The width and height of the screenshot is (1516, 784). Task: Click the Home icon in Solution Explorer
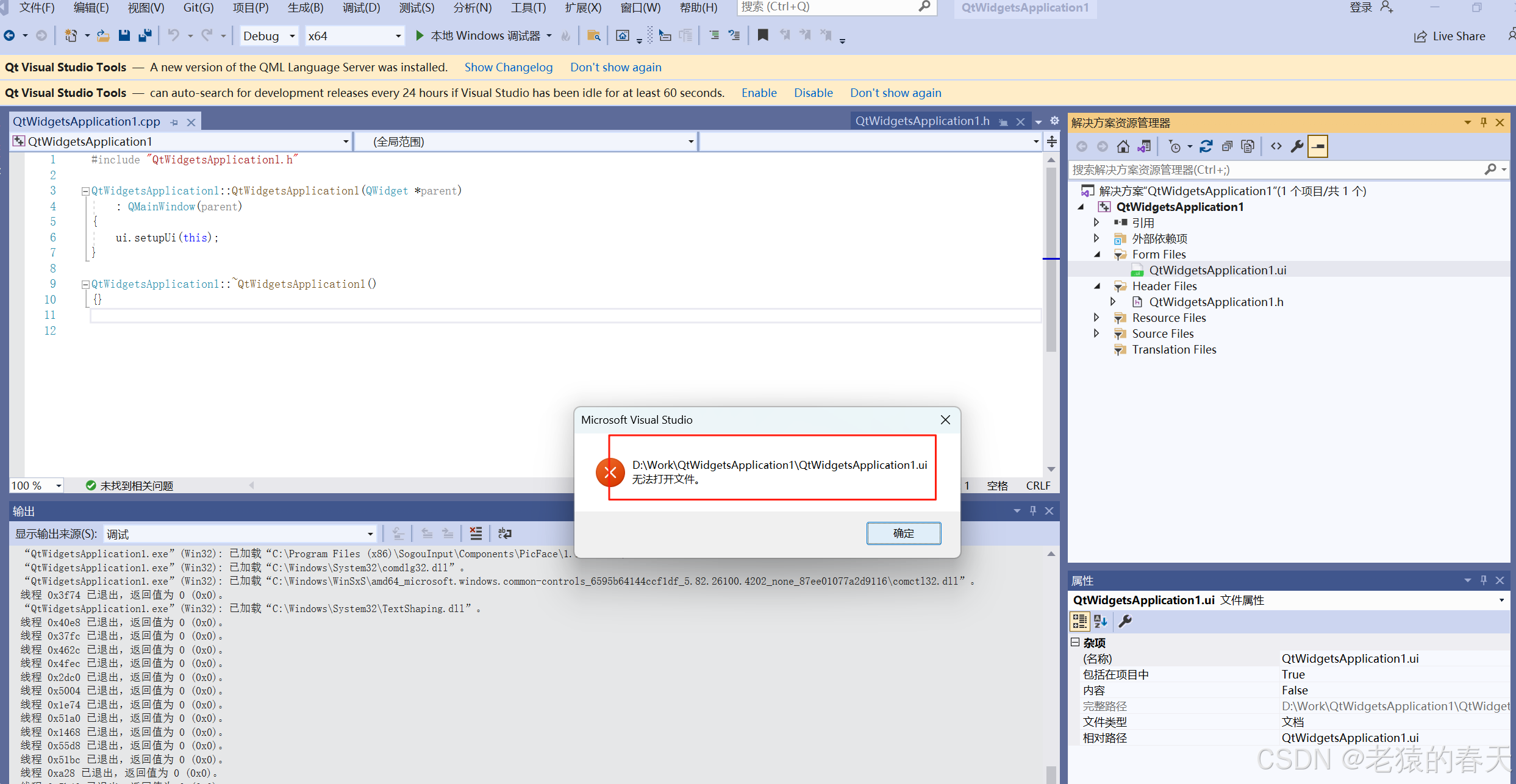coord(1123,146)
